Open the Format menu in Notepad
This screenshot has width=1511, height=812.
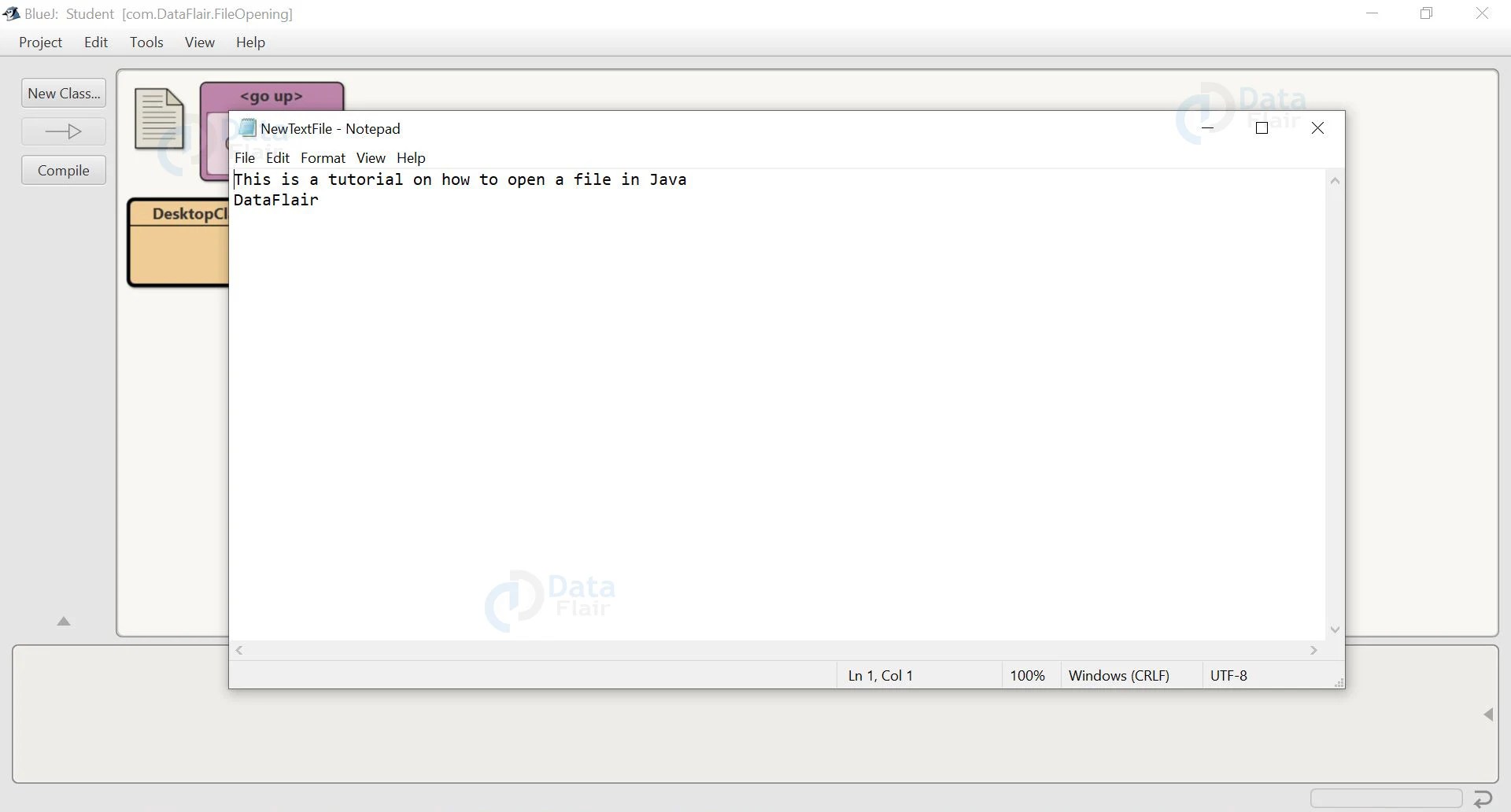[x=323, y=157]
